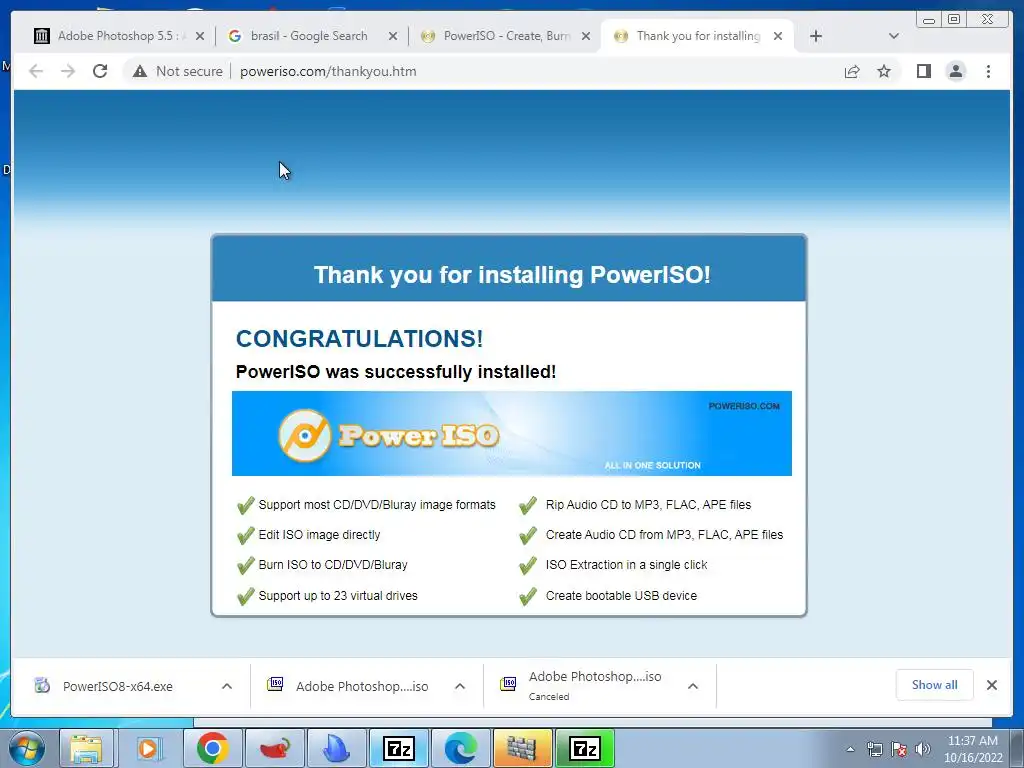
Task: Open the completed Adobe Photoshop....iso download
Action: (361, 686)
